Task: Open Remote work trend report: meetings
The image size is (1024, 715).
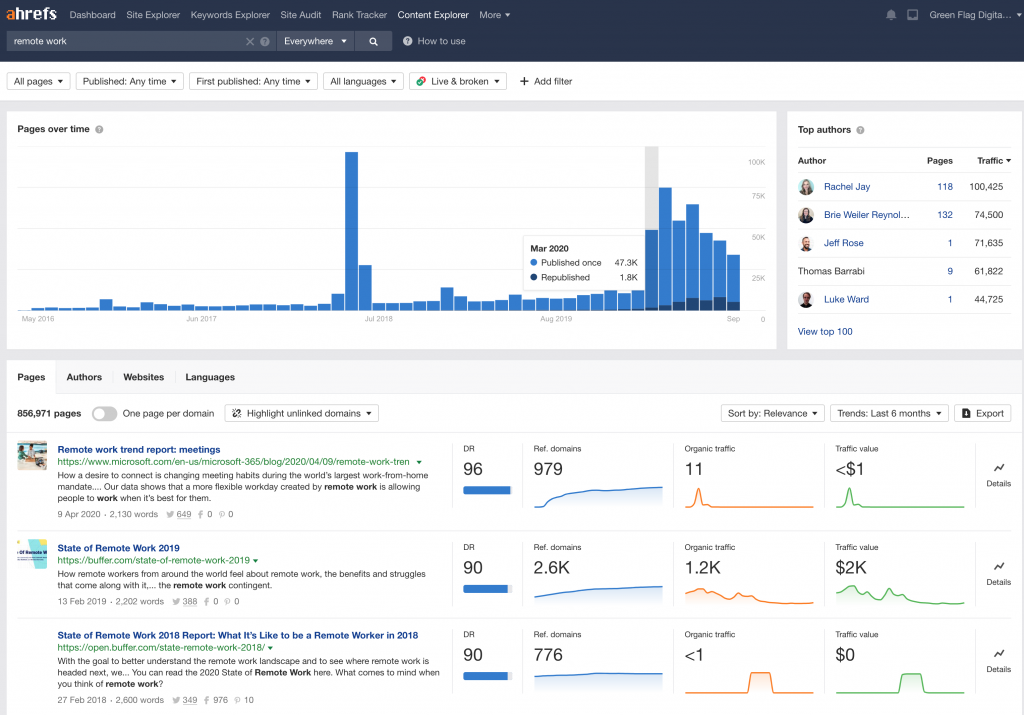Action: click(x=138, y=450)
